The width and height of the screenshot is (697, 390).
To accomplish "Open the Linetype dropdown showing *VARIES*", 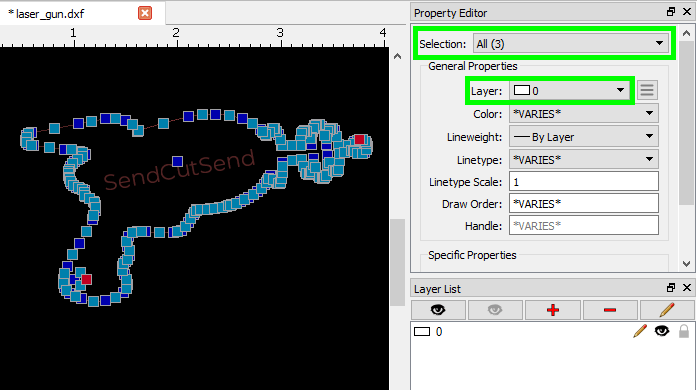I will pyautogui.click(x=584, y=160).
